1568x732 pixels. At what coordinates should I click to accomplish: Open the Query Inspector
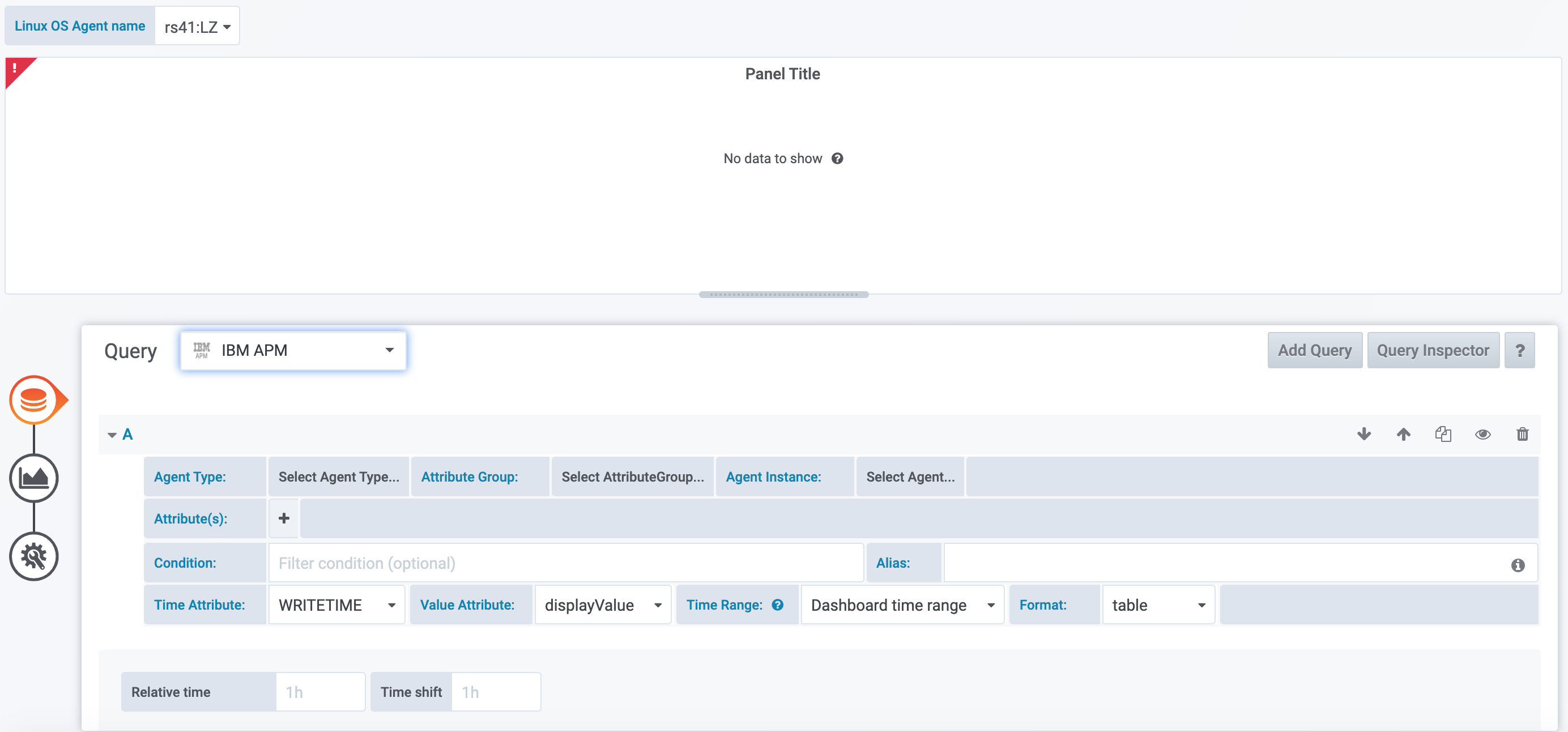pos(1432,350)
